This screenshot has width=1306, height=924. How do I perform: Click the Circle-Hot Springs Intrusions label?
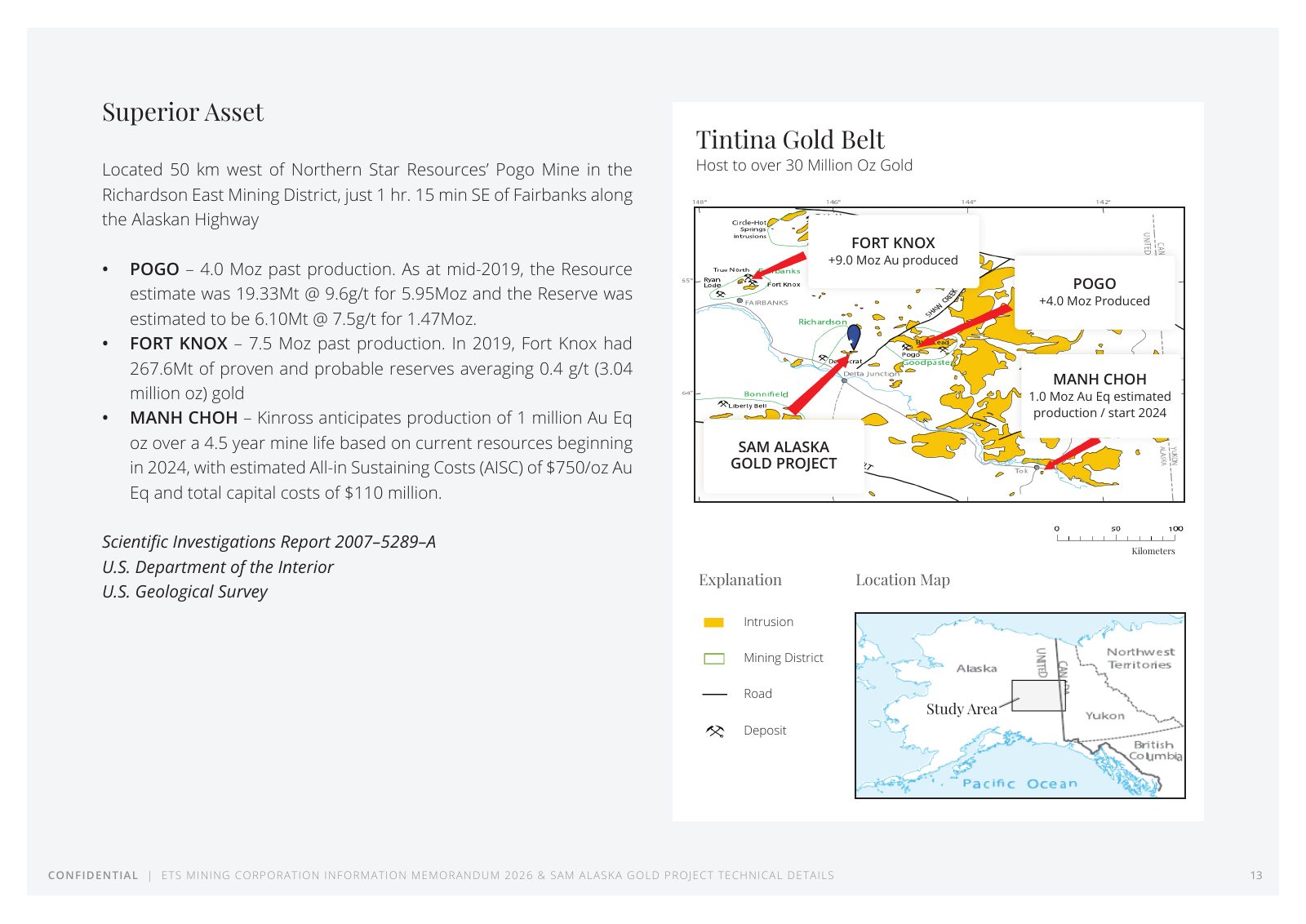(749, 229)
